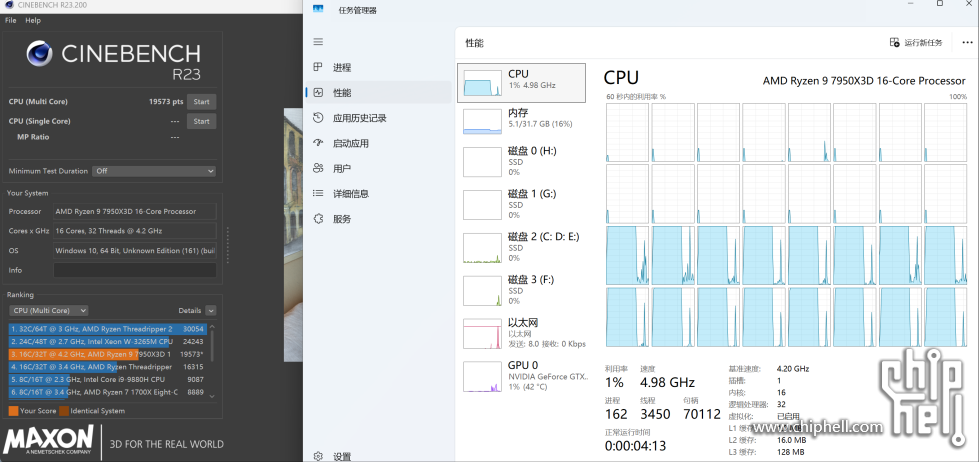Open the CPU (Multi Core) ranking dropdown
This screenshot has width=979, height=462.
coord(49,310)
